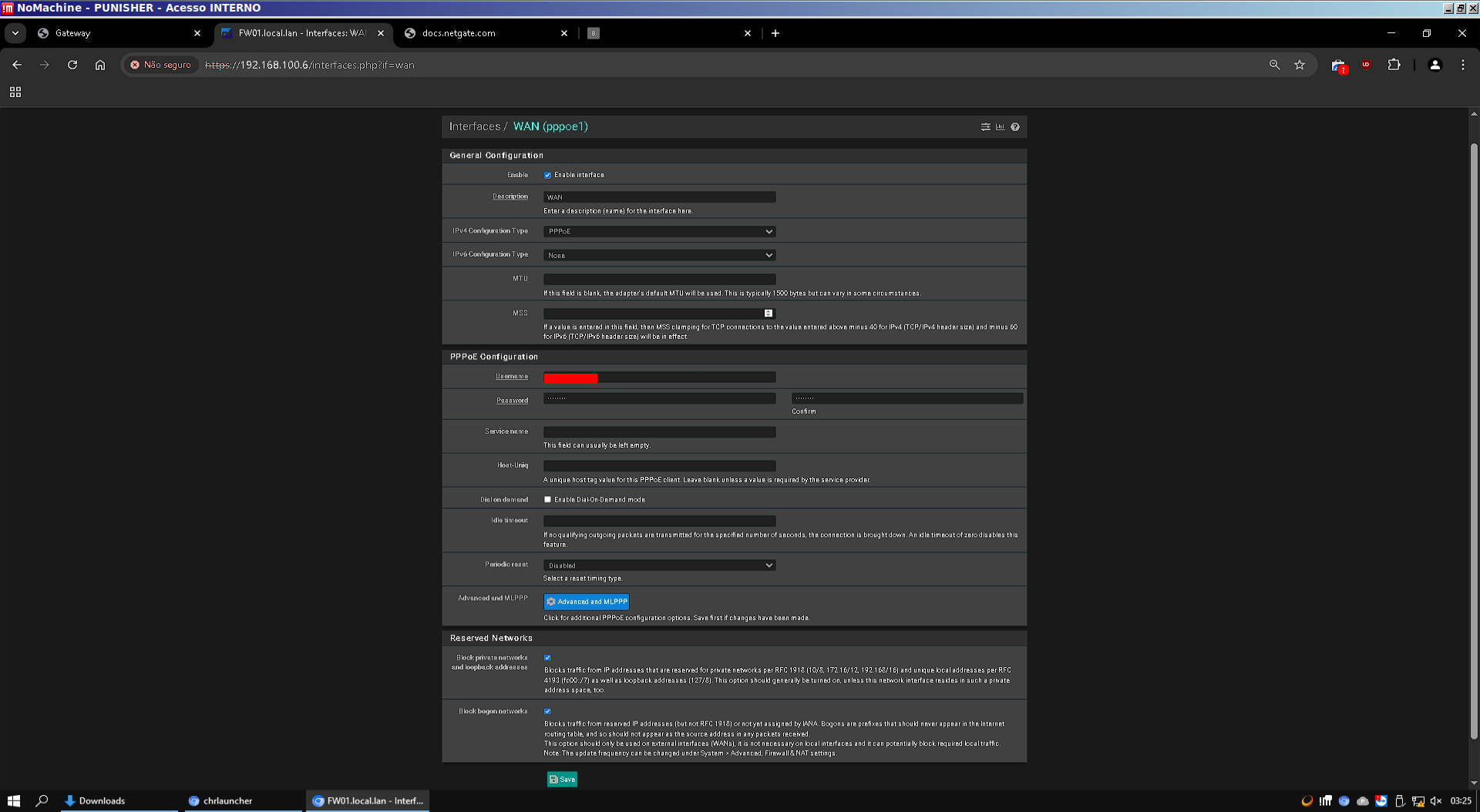Click the Description input field
Image resolution: width=1480 pixels, height=812 pixels.
[x=659, y=197]
